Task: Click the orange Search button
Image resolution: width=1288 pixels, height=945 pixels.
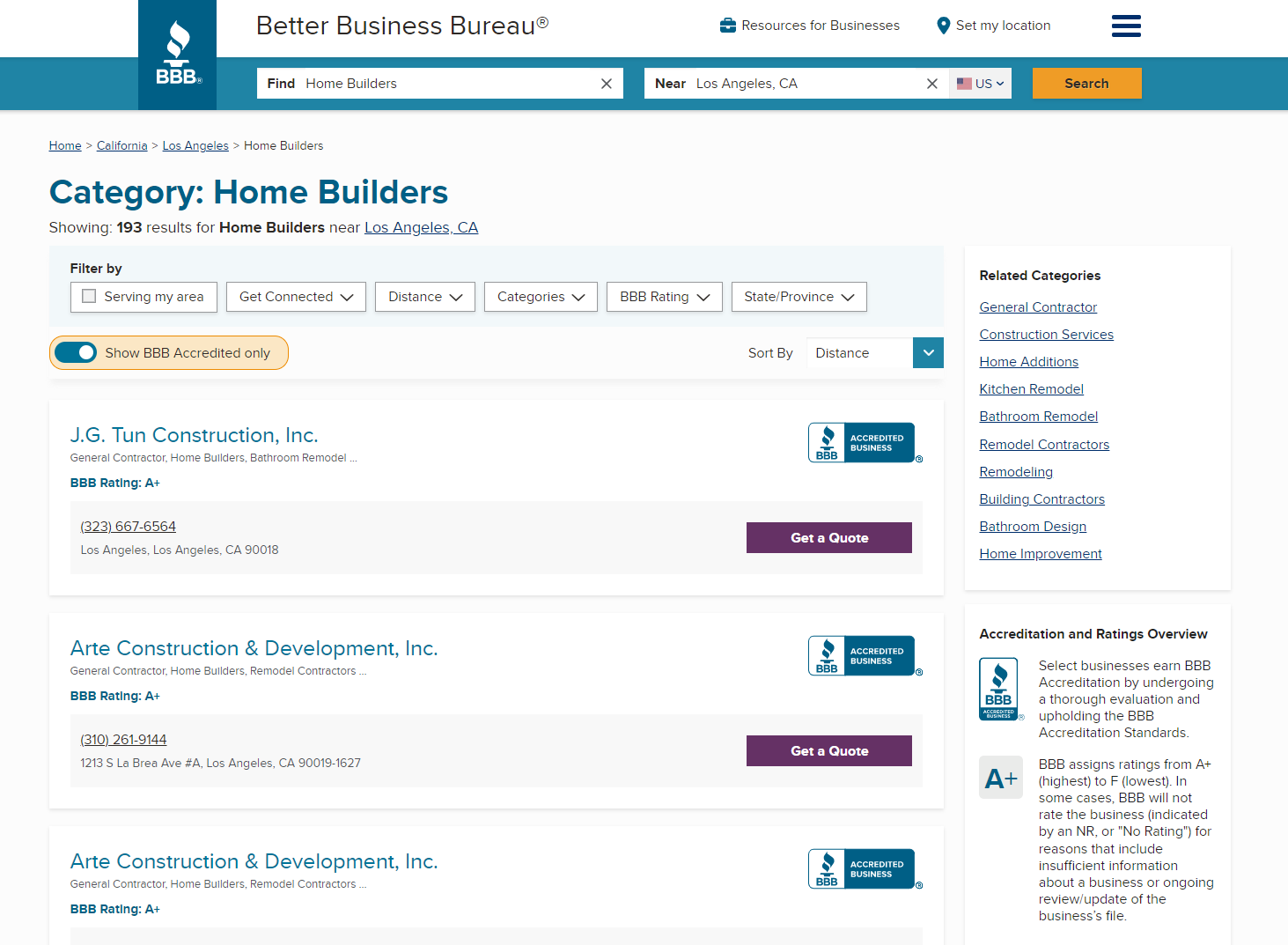Action: click(x=1086, y=84)
